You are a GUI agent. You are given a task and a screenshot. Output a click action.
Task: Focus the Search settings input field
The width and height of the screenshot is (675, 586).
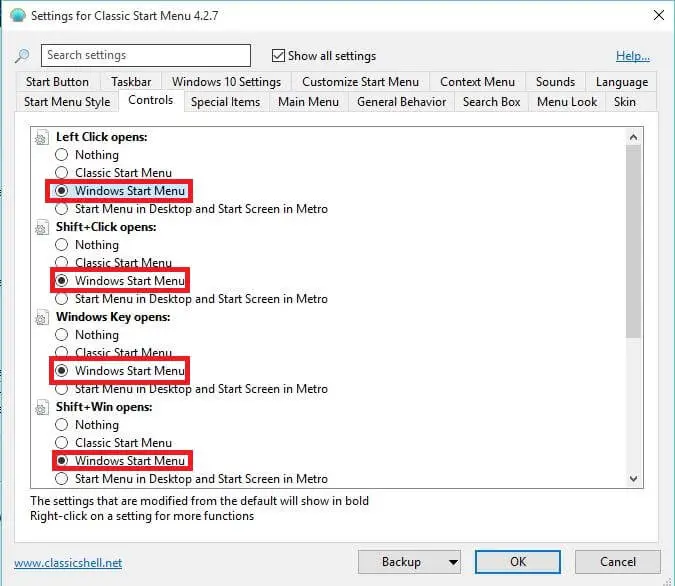pos(146,56)
